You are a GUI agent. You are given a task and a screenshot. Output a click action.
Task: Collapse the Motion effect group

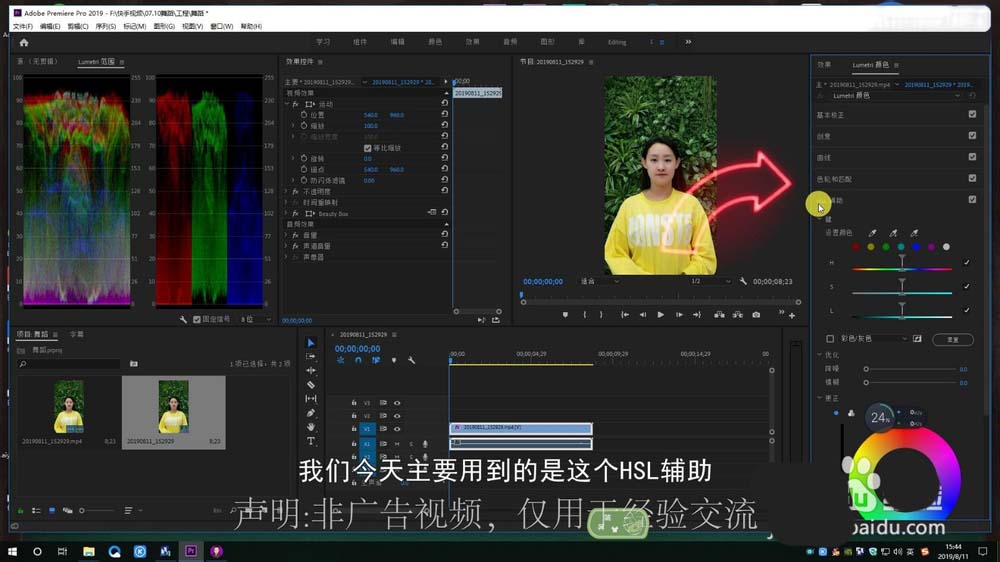(x=286, y=104)
